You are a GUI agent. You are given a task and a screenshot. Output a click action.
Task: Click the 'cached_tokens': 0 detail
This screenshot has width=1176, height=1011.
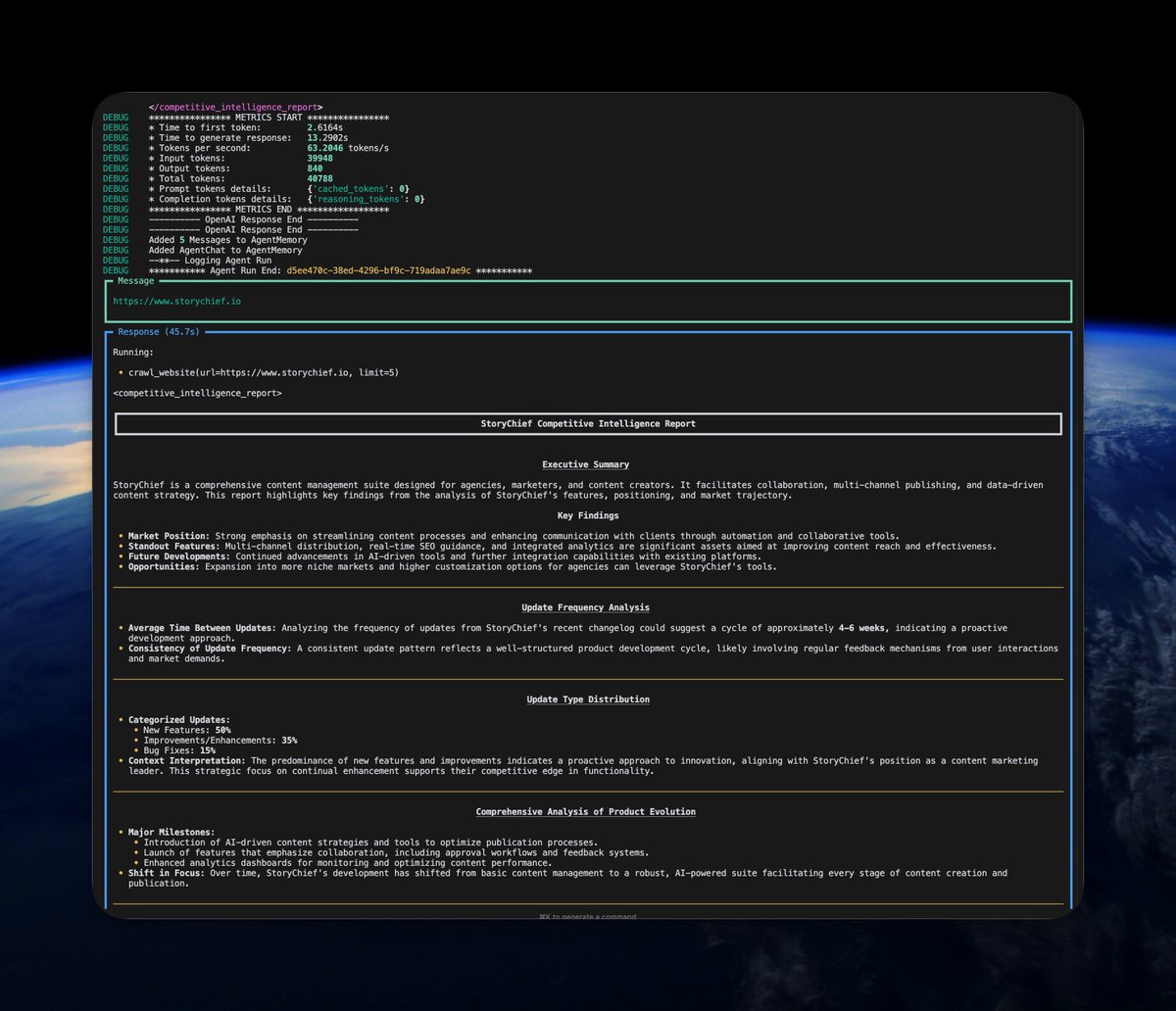[358, 189]
